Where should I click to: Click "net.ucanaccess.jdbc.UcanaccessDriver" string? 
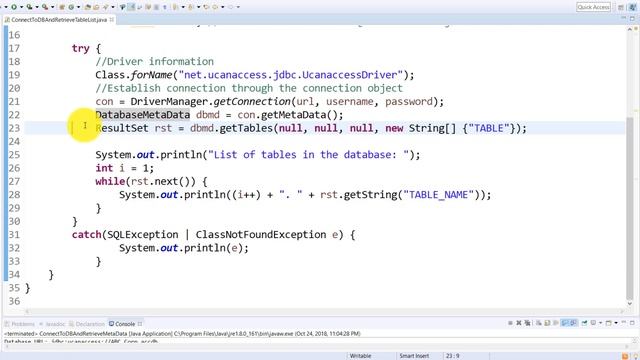pyautogui.click(x=290, y=75)
